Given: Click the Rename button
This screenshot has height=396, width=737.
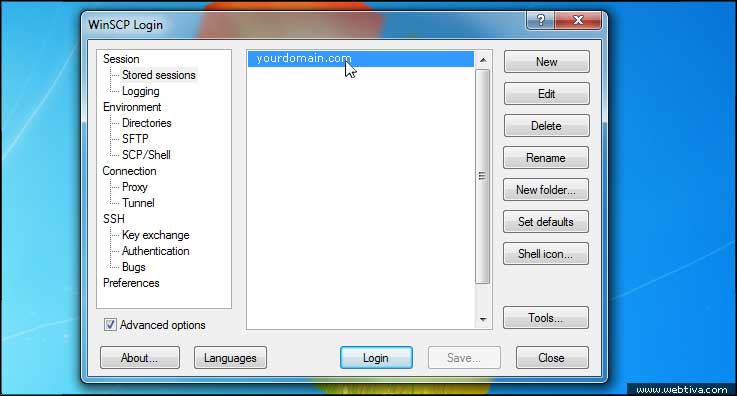Looking at the screenshot, I should pyautogui.click(x=546, y=157).
